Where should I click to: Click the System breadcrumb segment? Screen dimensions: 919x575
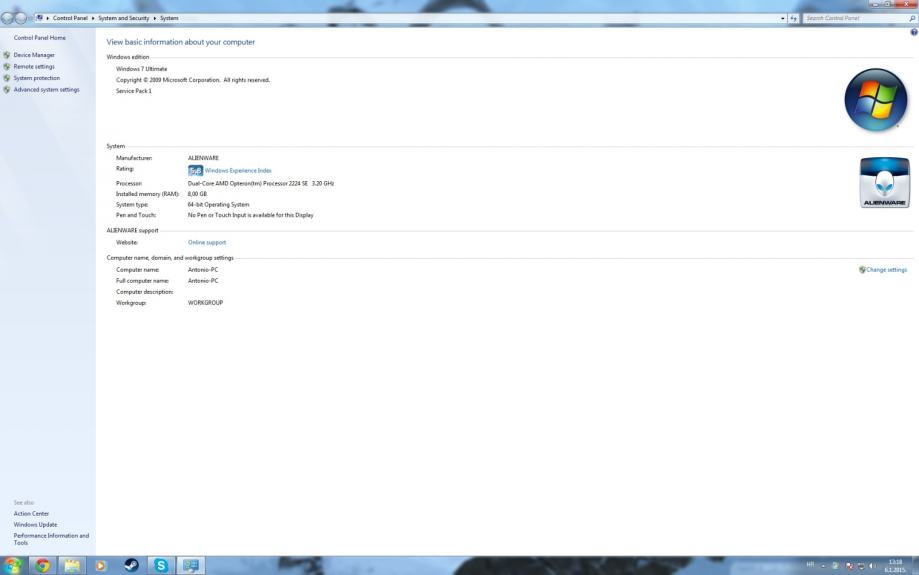point(169,18)
